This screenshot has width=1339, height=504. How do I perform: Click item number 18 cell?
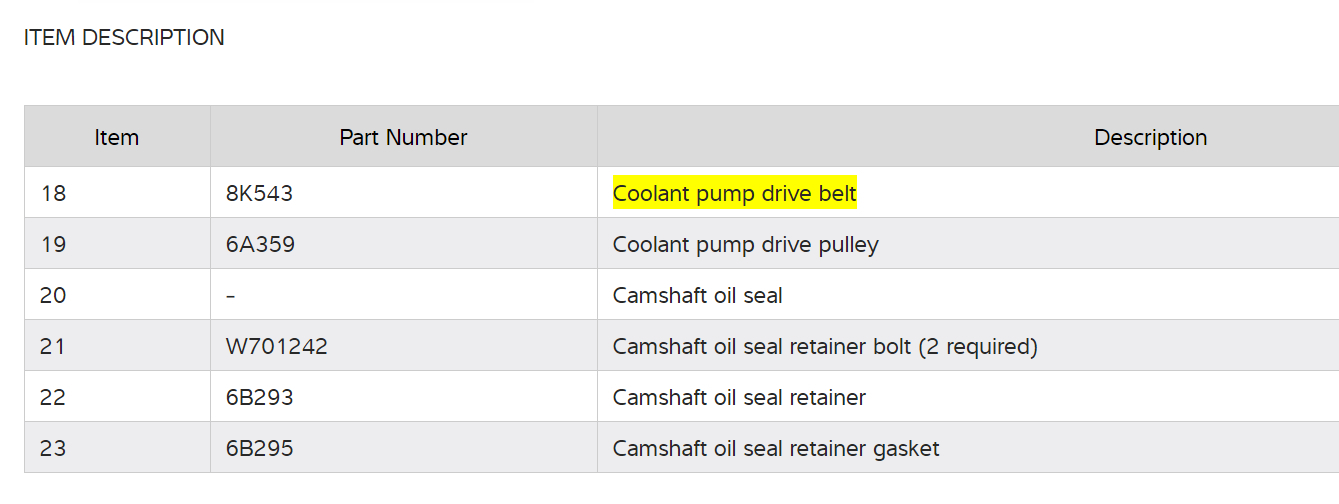tap(53, 193)
